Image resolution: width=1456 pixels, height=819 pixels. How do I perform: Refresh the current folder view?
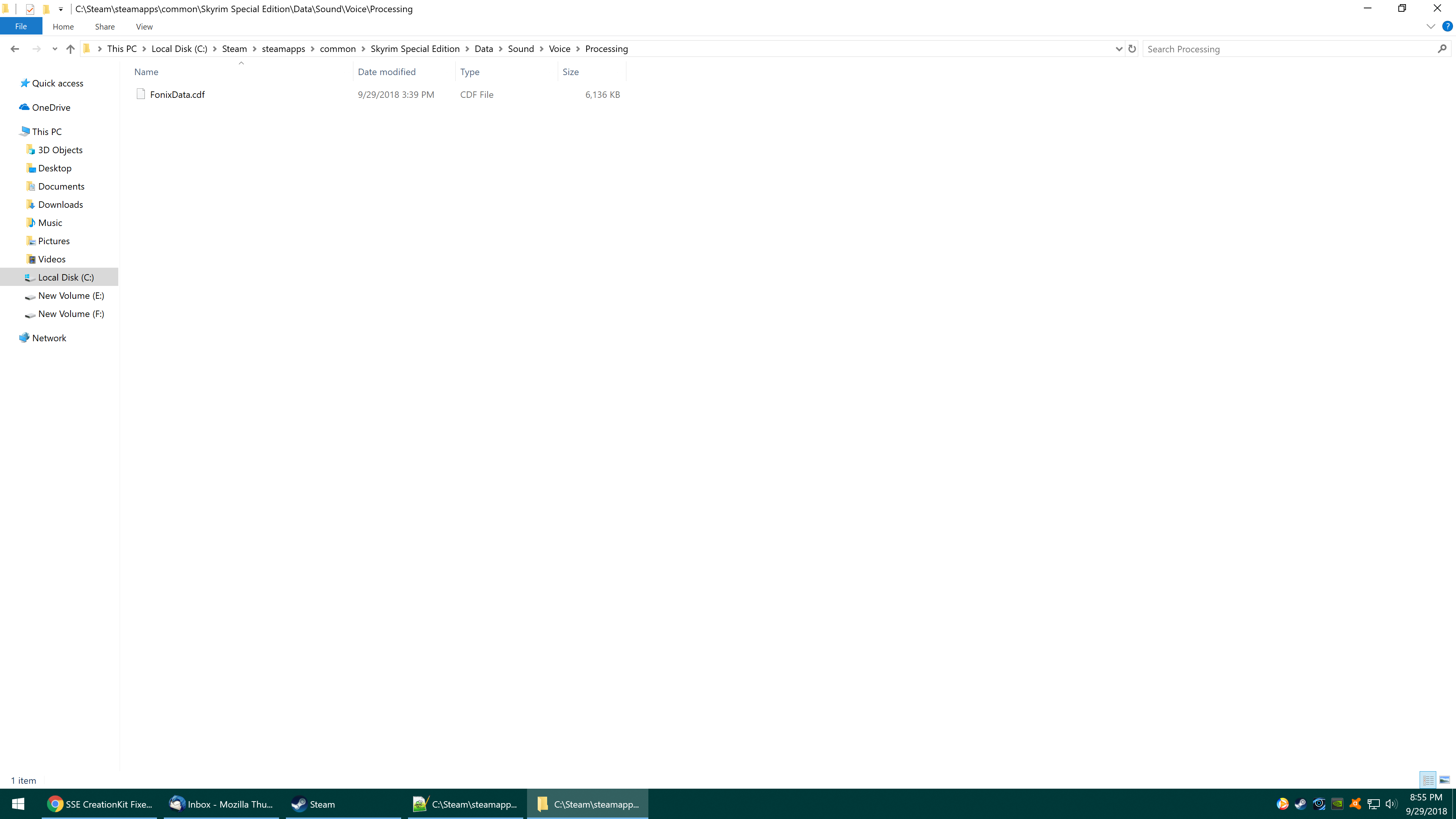[1132, 49]
